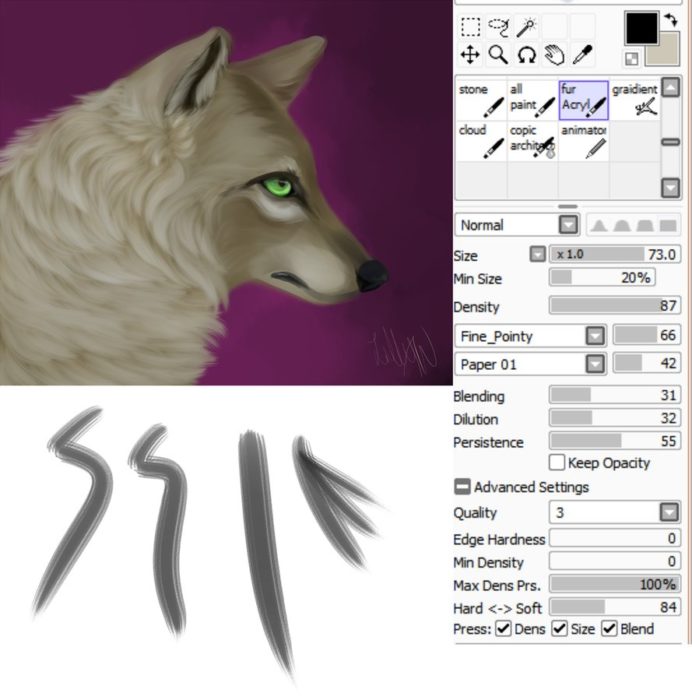Select the lasso selection tool
The height and width of the screenshot is (700, 692).
[499, 27]
